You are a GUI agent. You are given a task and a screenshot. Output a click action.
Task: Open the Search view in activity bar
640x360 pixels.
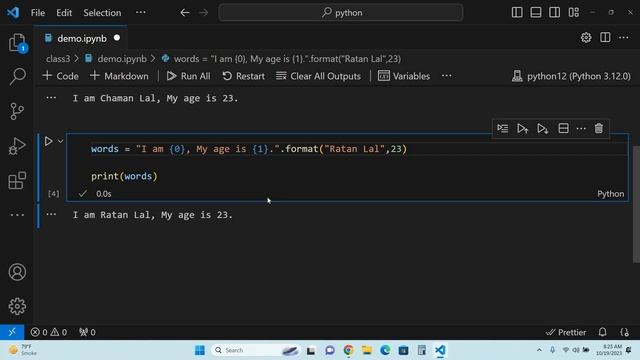coord(17,76)
